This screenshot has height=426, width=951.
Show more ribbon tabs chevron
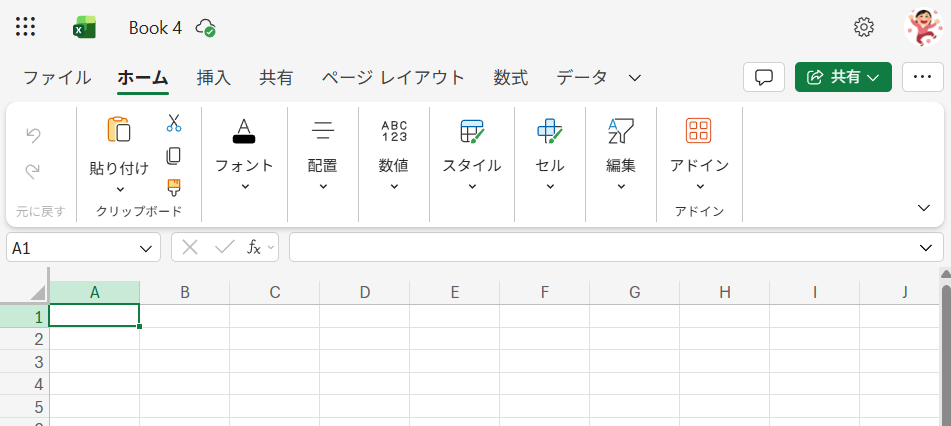pos(634,78)
